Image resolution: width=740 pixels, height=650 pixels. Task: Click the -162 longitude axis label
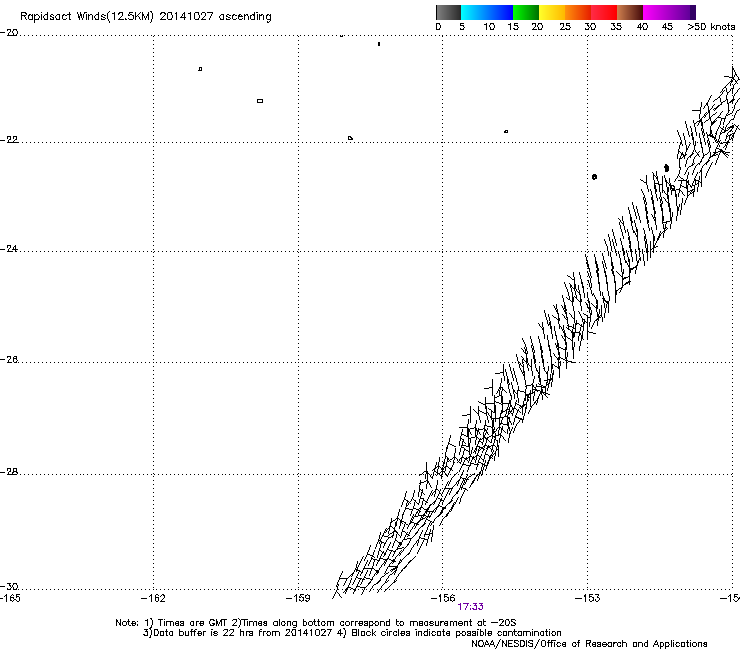point(153,599)
